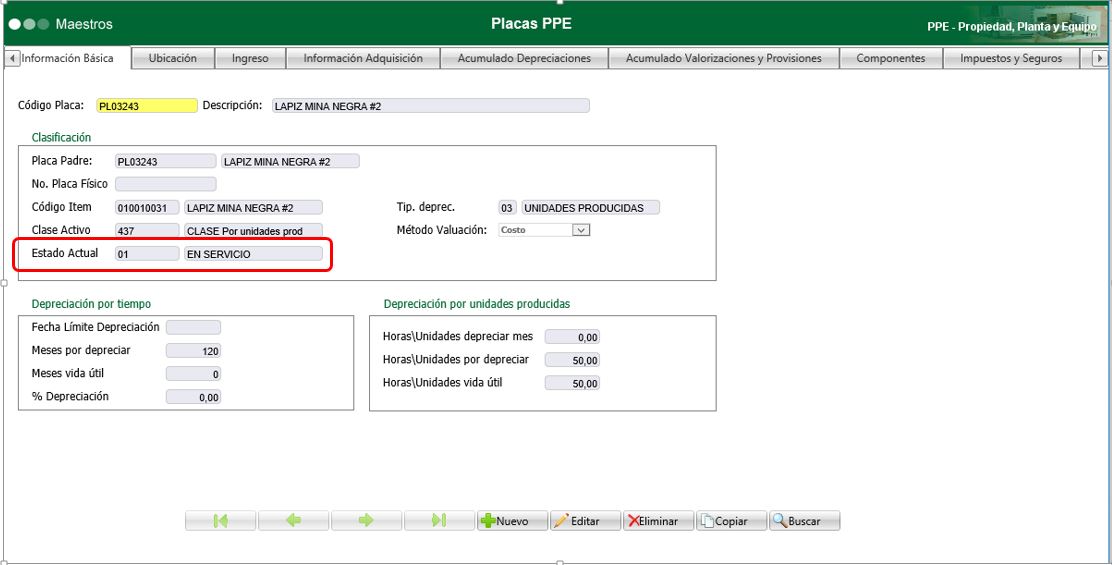Image resolution: width=1112 pixels, height=565 pixels.
Task: Open the Ingreso tab
Action: pyautogui.click(x=250, y=58)
